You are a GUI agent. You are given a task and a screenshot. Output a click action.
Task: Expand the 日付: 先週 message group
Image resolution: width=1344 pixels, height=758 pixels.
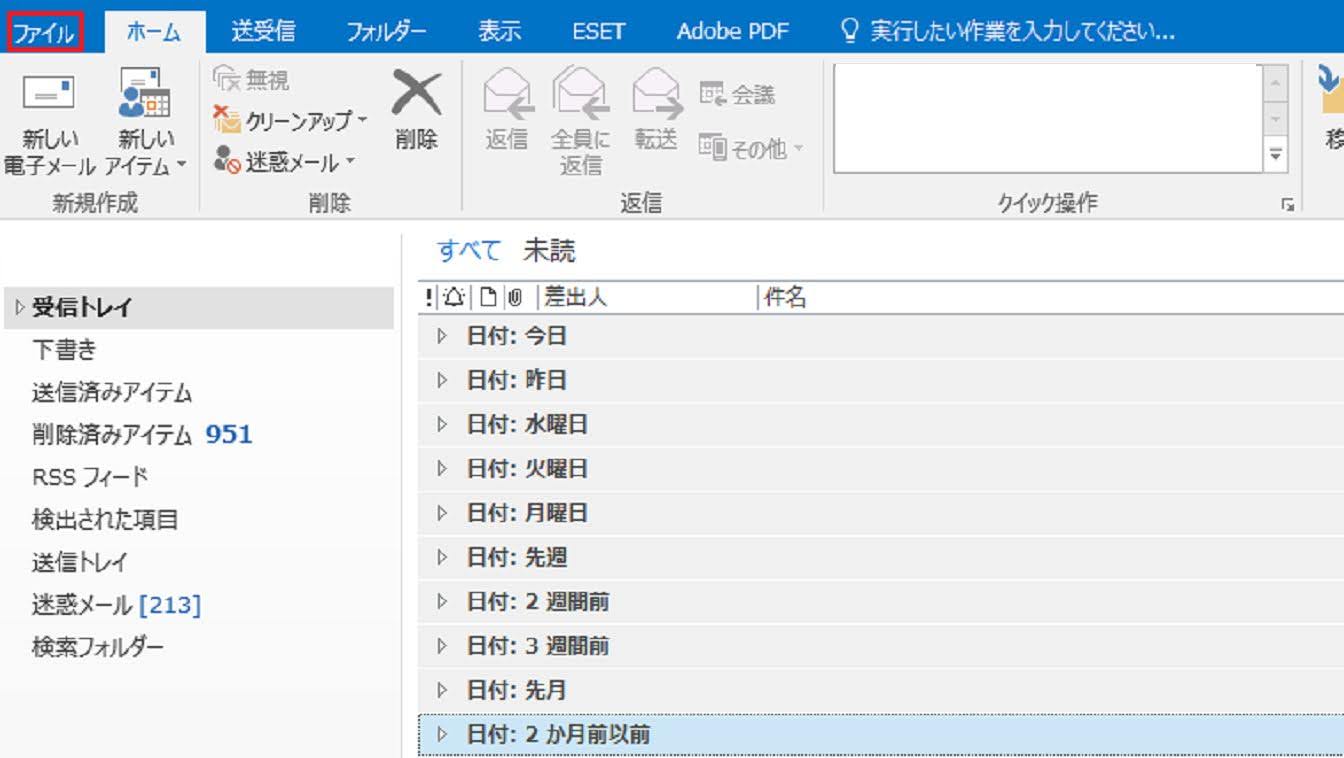(x=442, y=558)
